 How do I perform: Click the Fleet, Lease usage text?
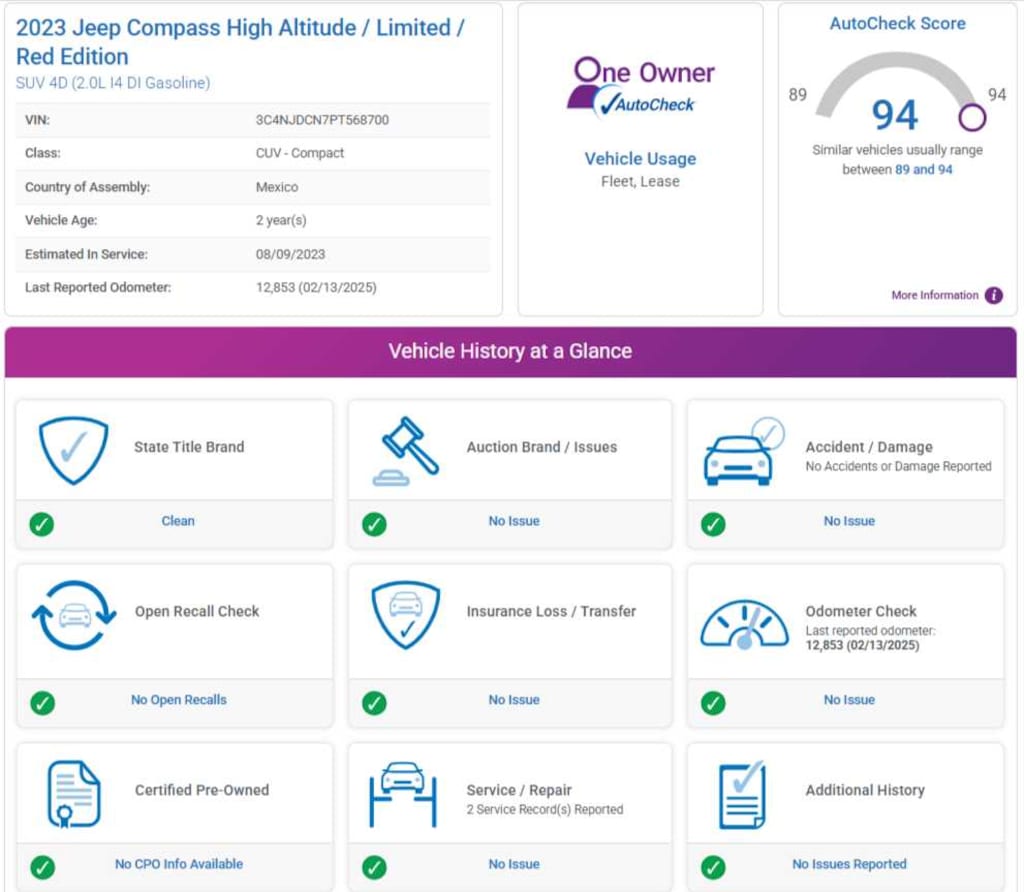coord(640,182)
